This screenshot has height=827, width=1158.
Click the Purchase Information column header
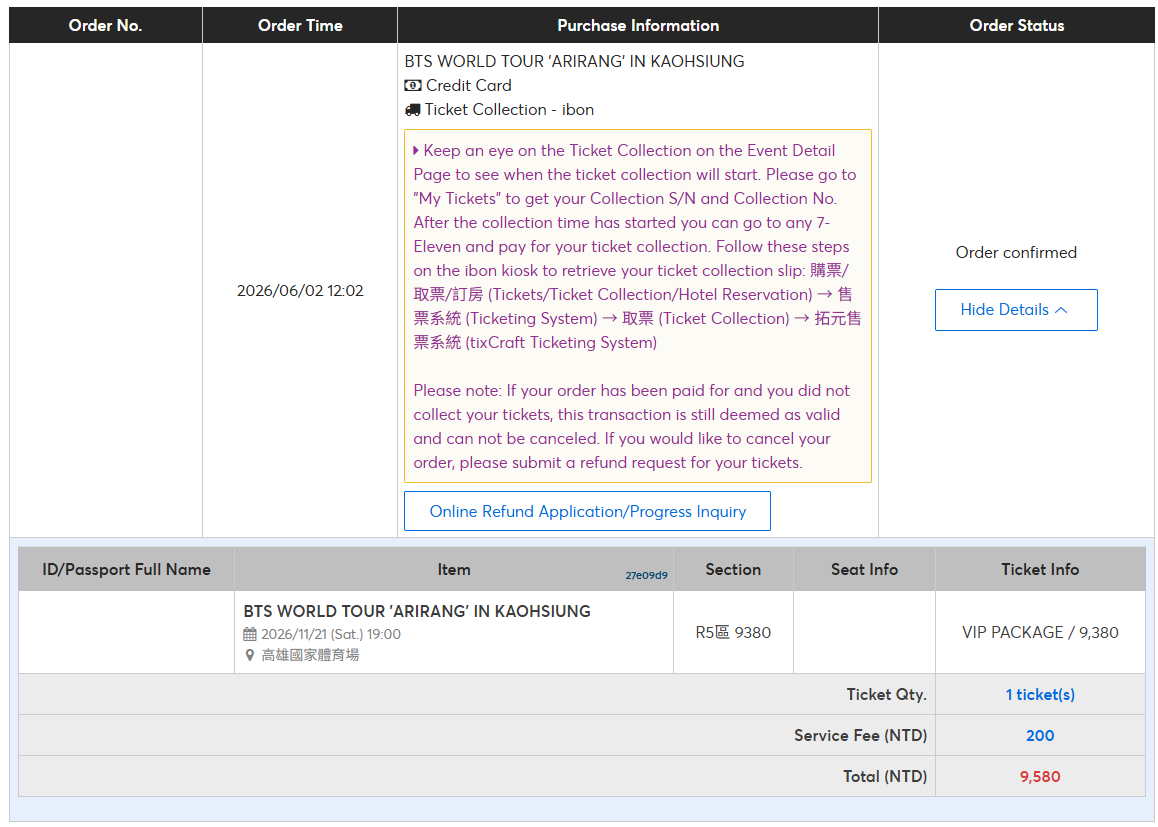[x=638, y=25]
